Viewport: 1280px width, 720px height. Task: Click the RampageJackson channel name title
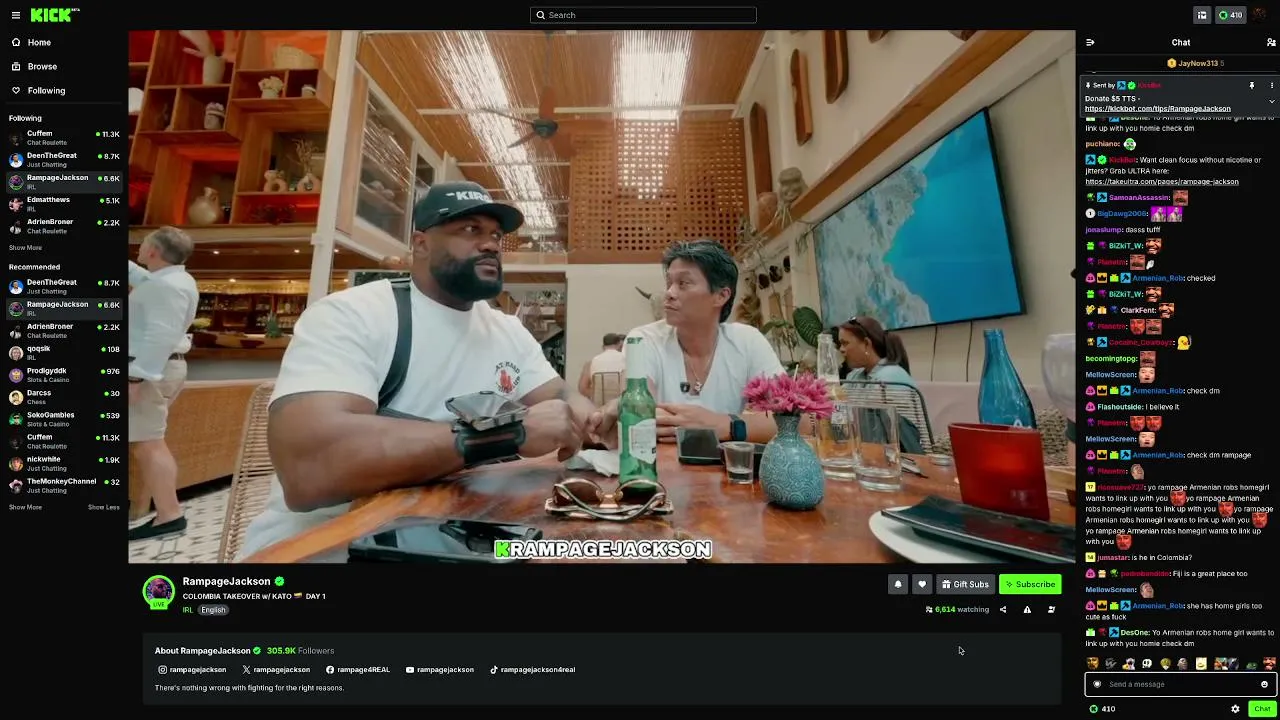(226, 581)
